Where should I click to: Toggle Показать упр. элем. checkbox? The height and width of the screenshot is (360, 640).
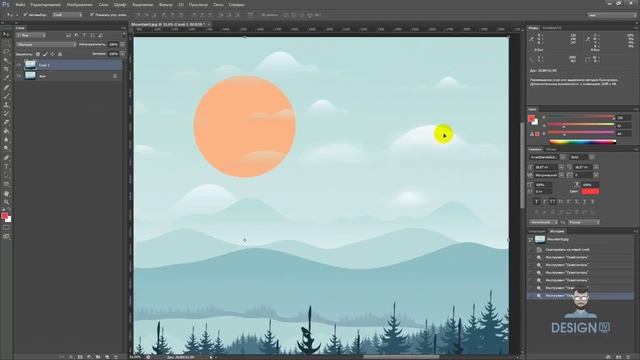(92, 15)
